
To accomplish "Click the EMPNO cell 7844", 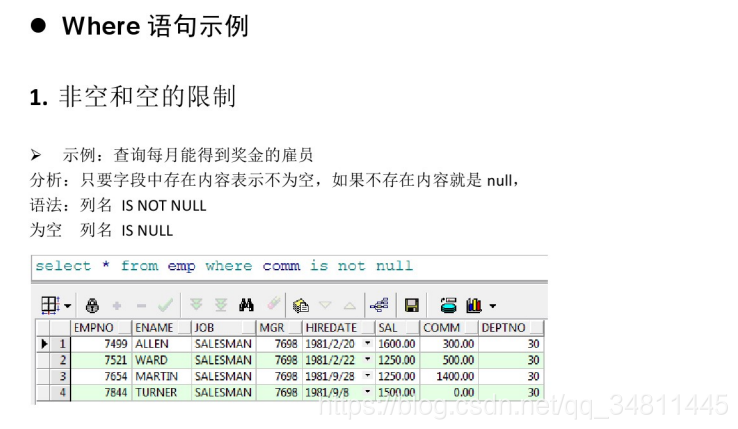I will (x=101, y=392).
